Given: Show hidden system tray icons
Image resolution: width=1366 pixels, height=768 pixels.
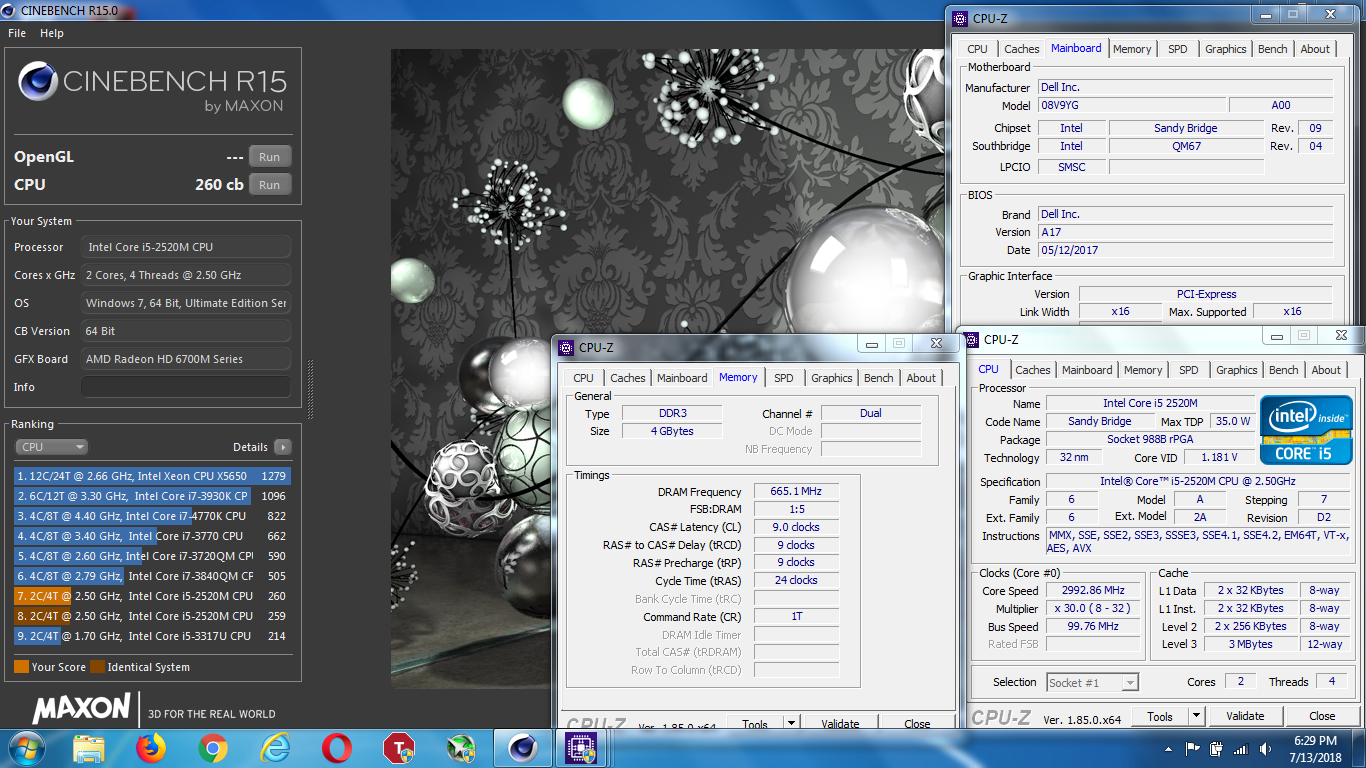Looking at the screenshot, I should [x=1169, y=749].
